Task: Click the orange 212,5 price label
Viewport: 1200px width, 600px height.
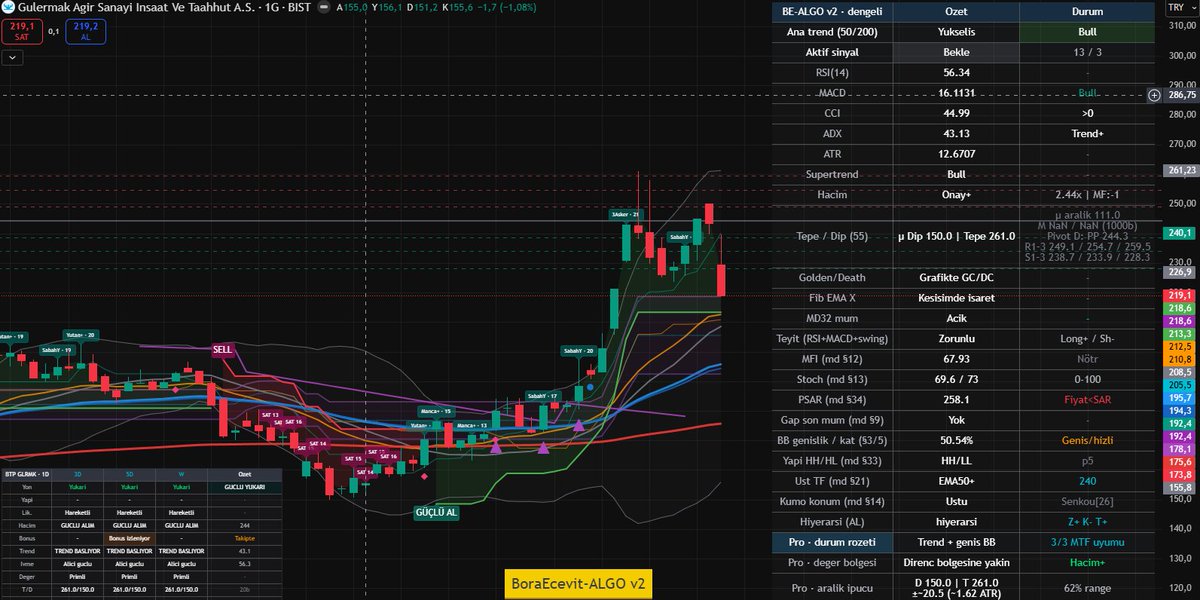Action: click(1181, 346)
